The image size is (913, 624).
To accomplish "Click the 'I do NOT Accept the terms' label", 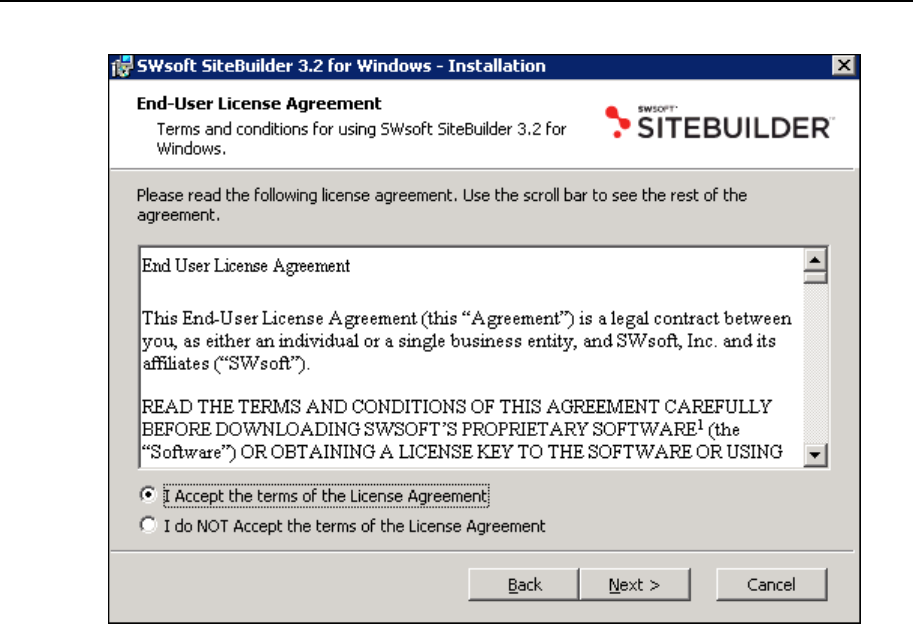I will [355, 526].
